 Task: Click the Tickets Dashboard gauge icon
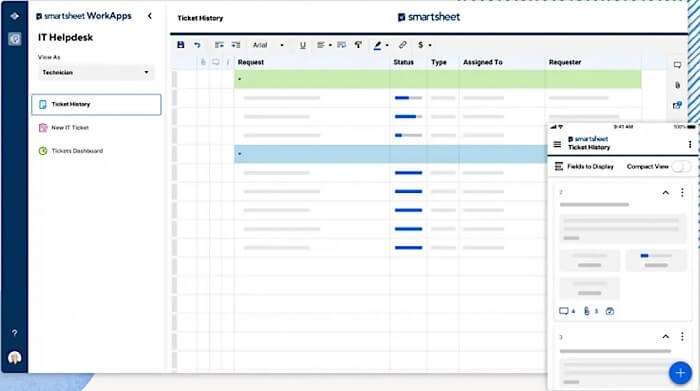[x=43, y=151]
